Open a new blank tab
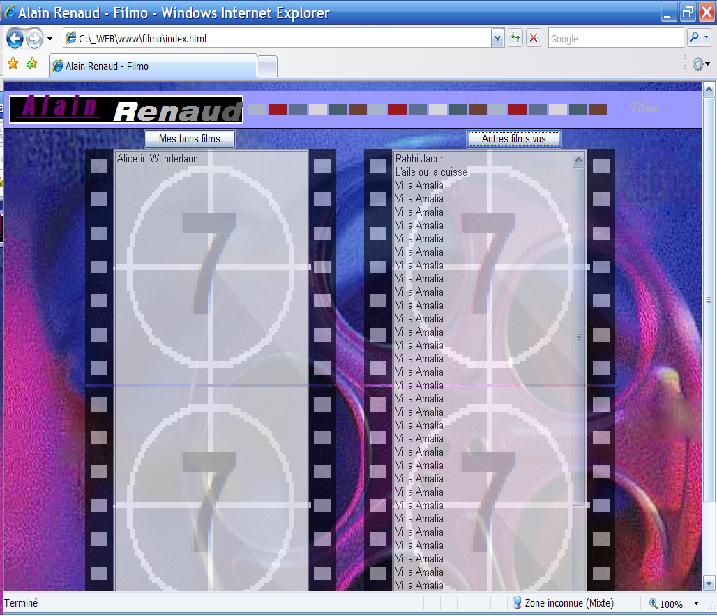Image resolution: width=717 pixels, height=616 pixels. (267, 65)
